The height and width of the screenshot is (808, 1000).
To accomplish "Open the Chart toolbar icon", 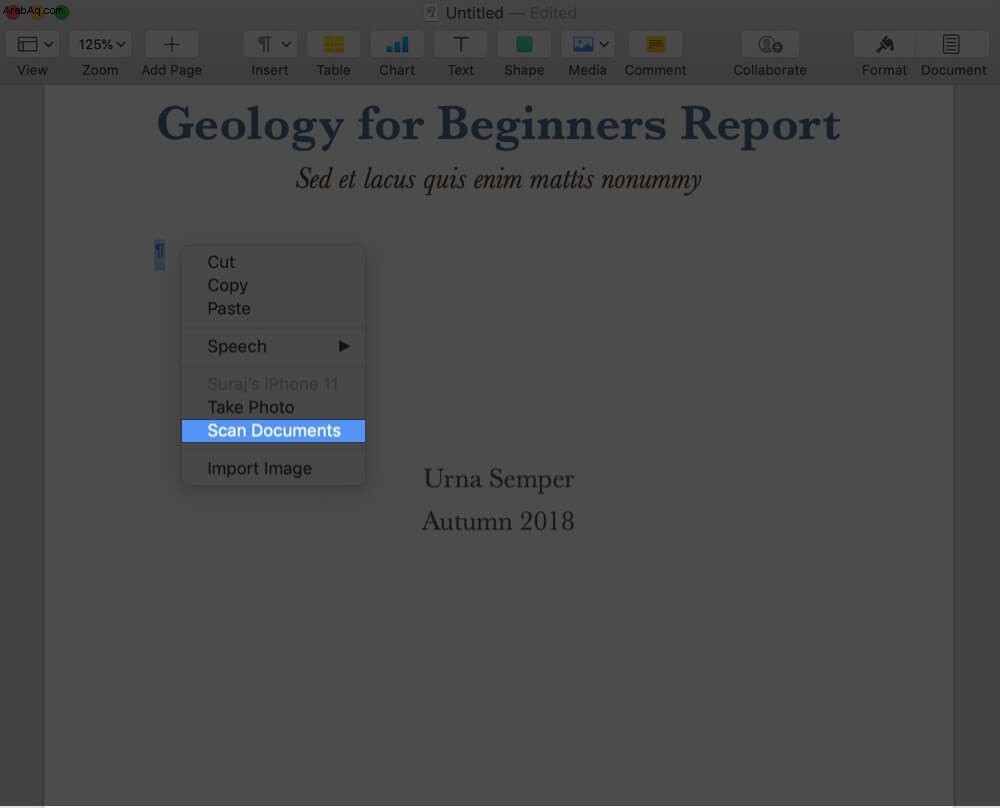I will (x=397, y=44).
